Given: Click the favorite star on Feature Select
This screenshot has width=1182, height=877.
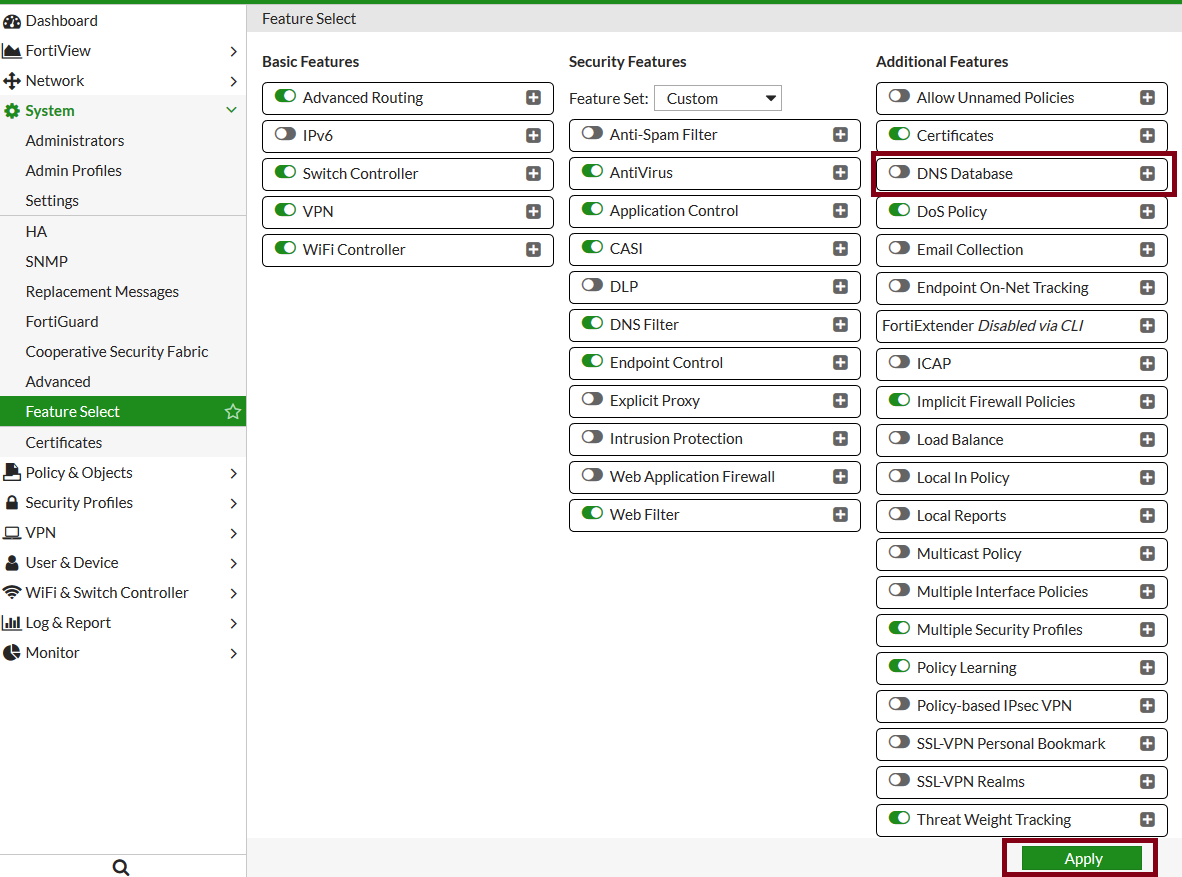Looking at the screenshot, I should 233,412.
